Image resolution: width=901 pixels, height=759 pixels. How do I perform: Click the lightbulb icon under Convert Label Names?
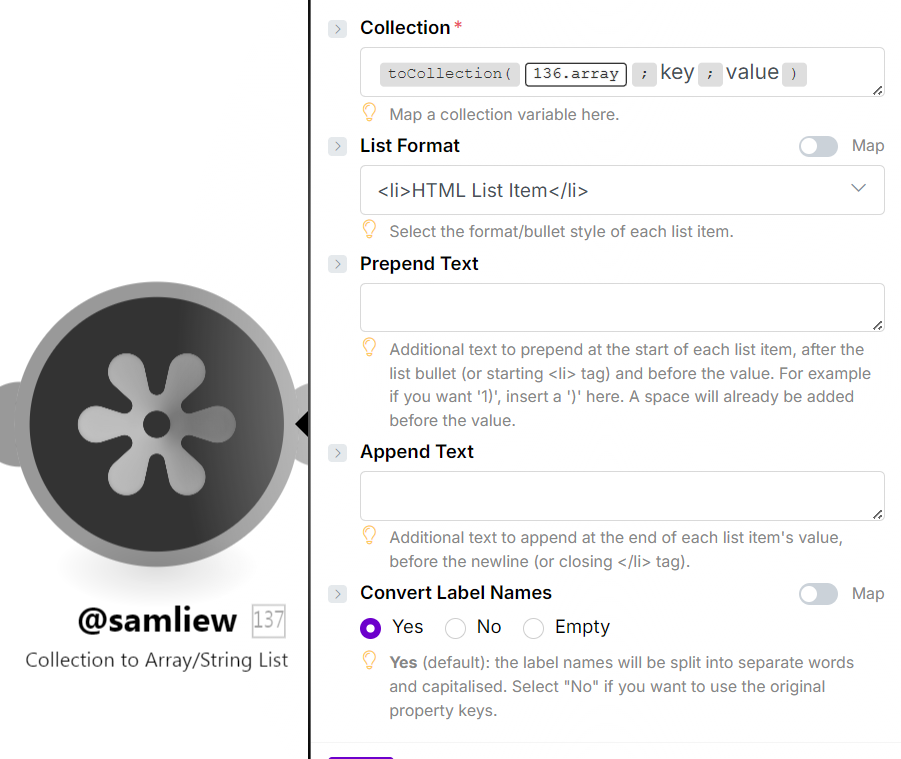pyautogui.click(x=369, y=661)
